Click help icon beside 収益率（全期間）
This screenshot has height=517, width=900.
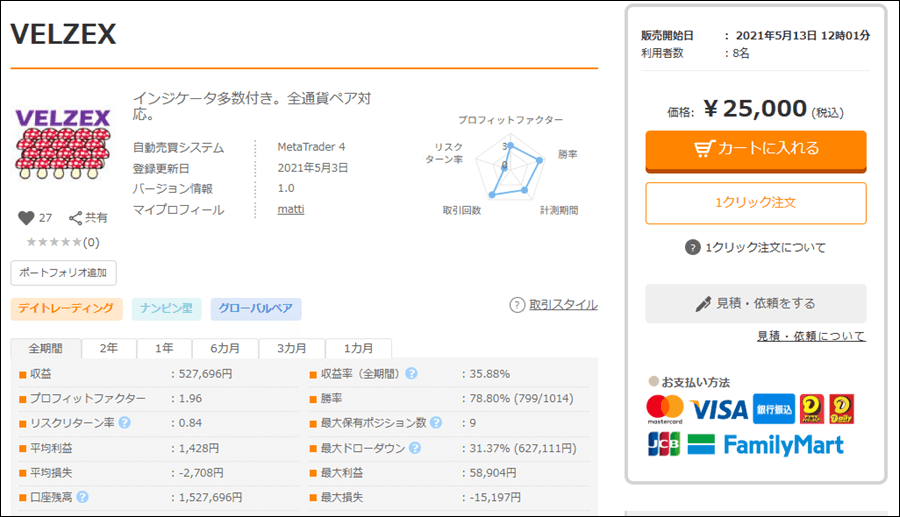[x=411, y=373]
